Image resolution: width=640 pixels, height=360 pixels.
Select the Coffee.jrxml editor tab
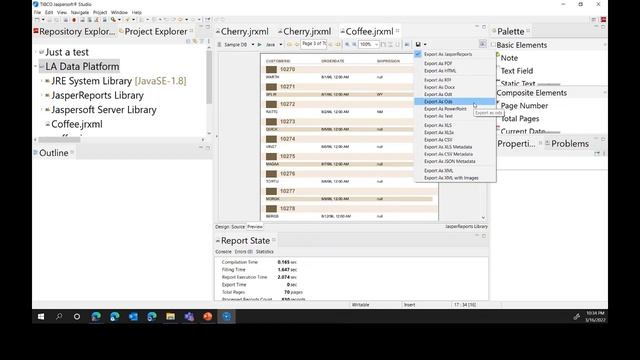369,31
